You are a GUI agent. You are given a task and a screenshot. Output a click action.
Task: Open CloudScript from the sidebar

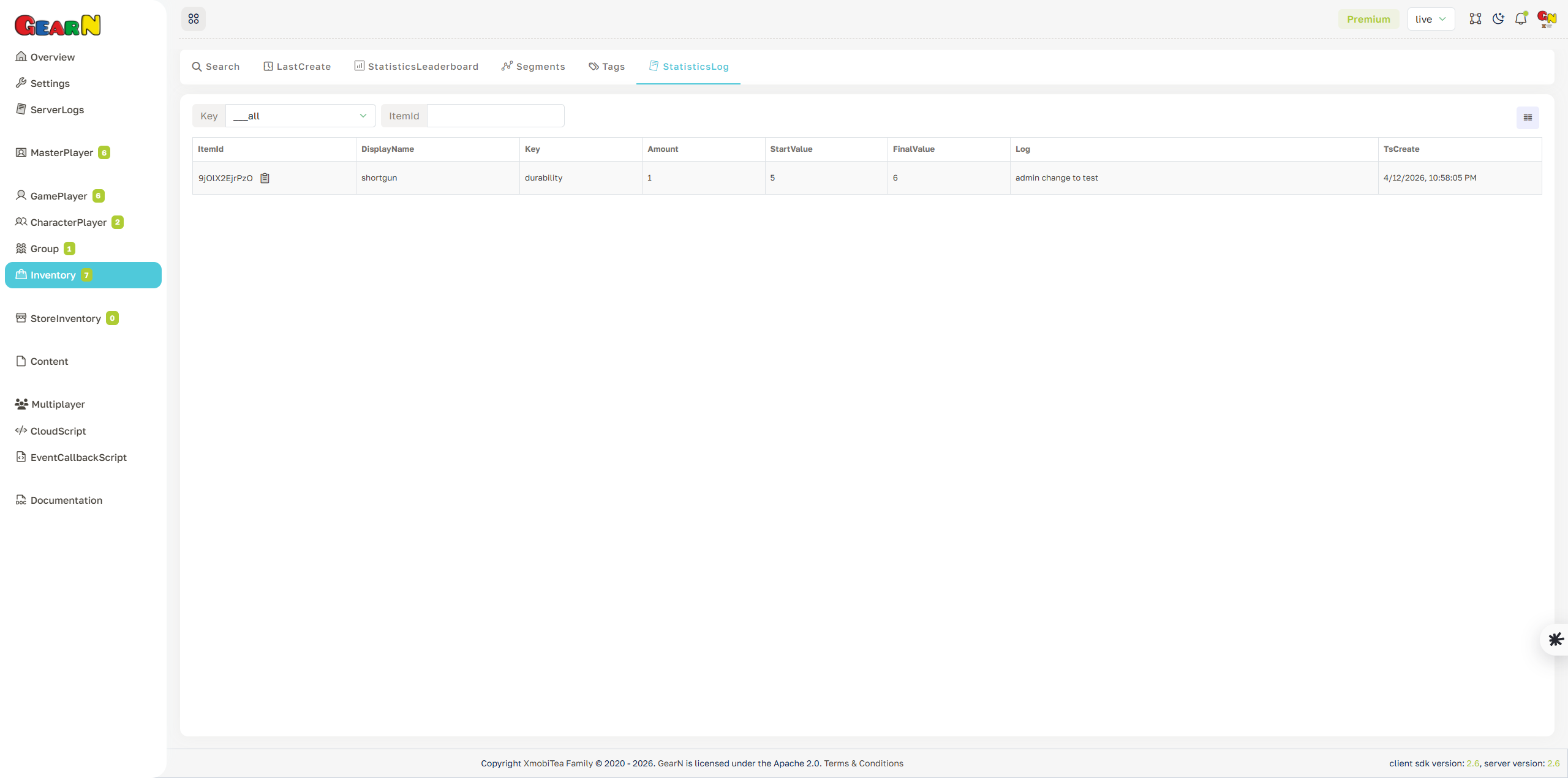click(x=58, y=431)
